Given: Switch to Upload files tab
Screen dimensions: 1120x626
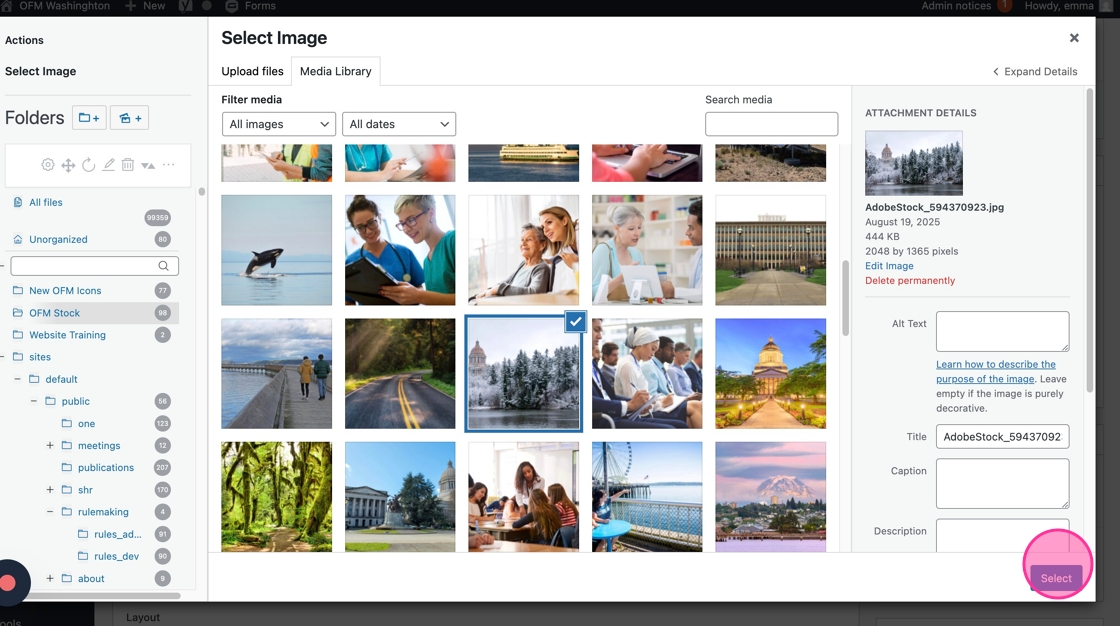Looking at the screenshot, I should tap(252, 71).
